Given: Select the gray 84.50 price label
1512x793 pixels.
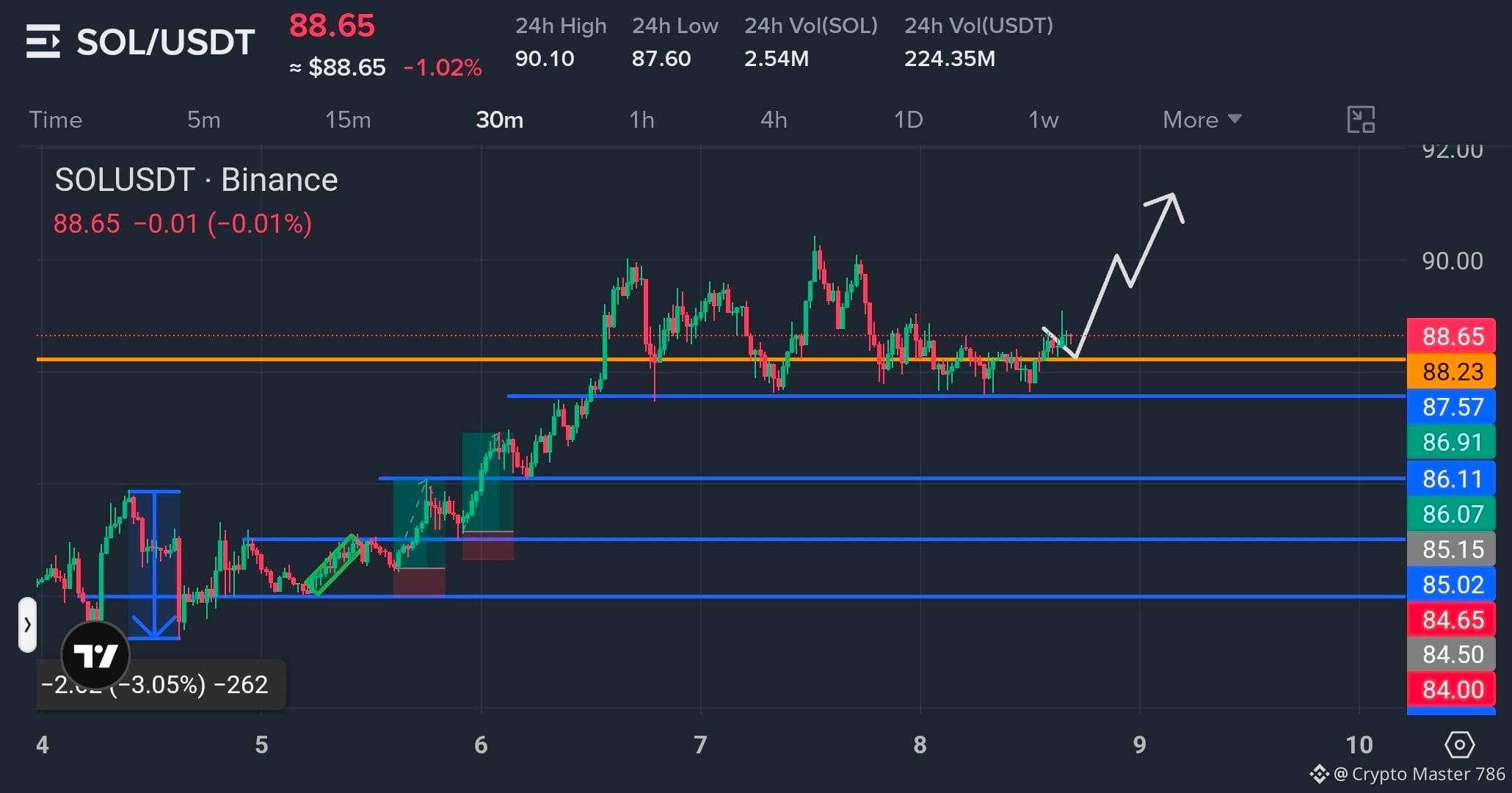Looking at the screenshot, I should (x=1451, y=654).
